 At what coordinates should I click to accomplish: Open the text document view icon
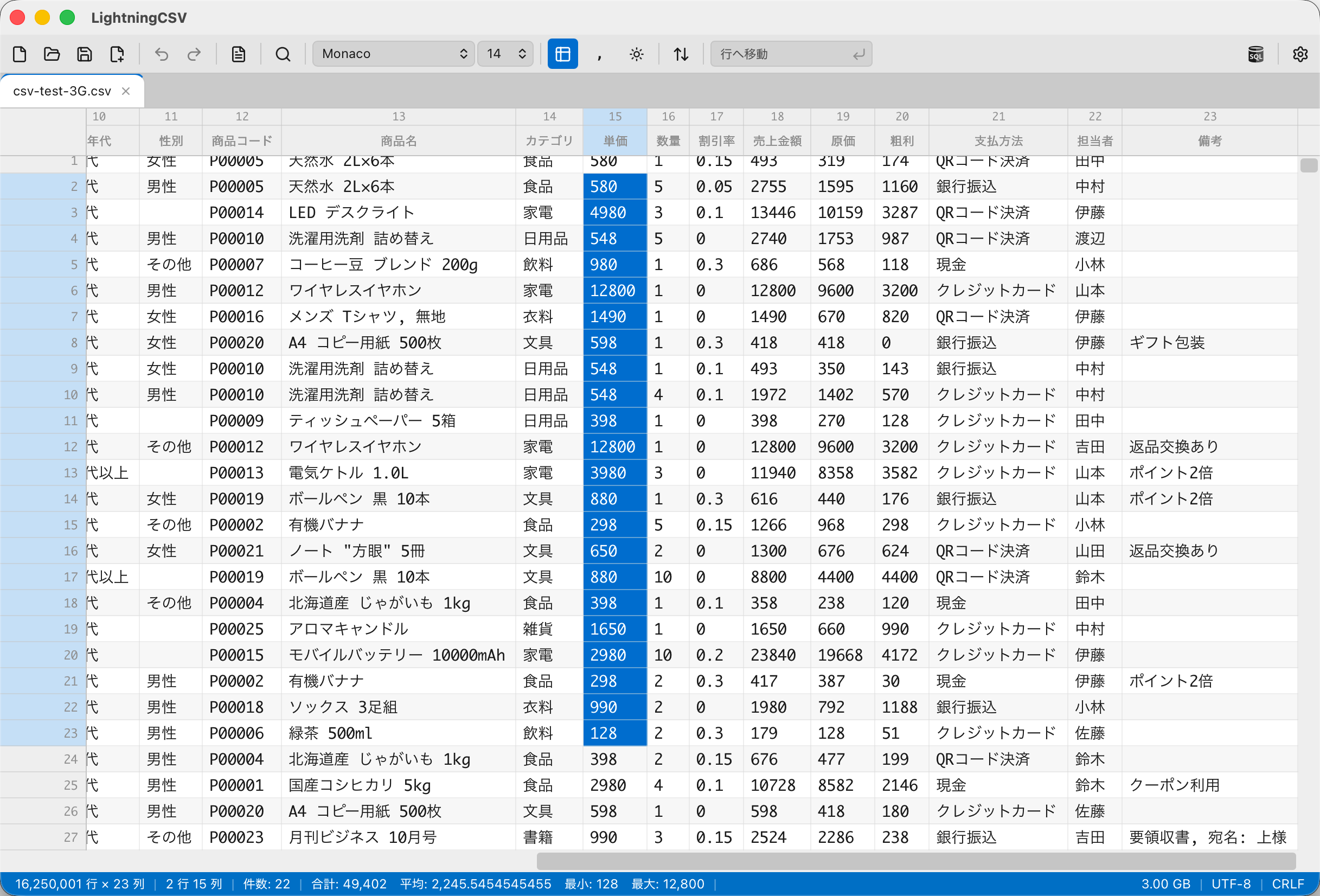click(239, 54)
